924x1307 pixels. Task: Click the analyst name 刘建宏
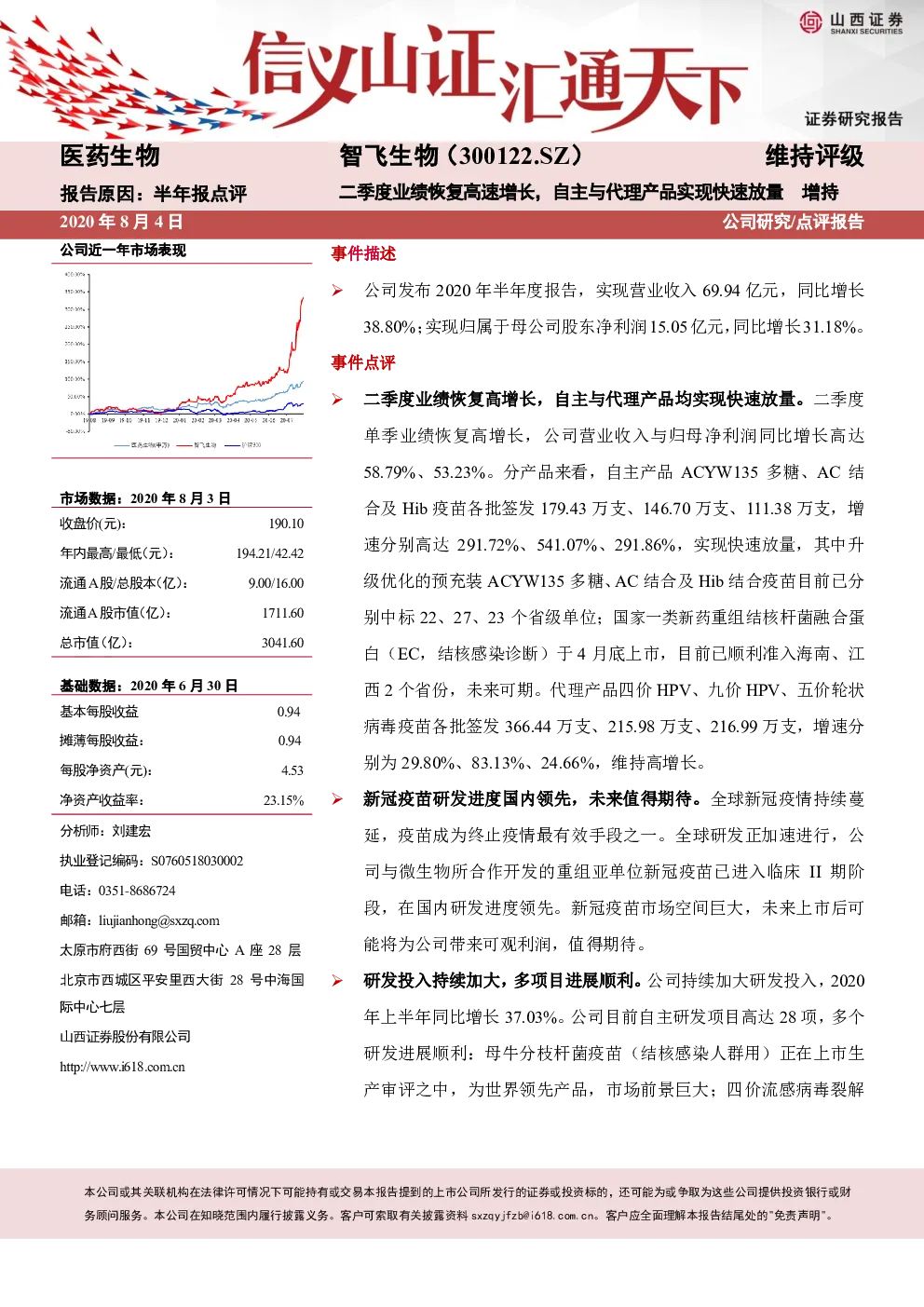click(131, 831)
